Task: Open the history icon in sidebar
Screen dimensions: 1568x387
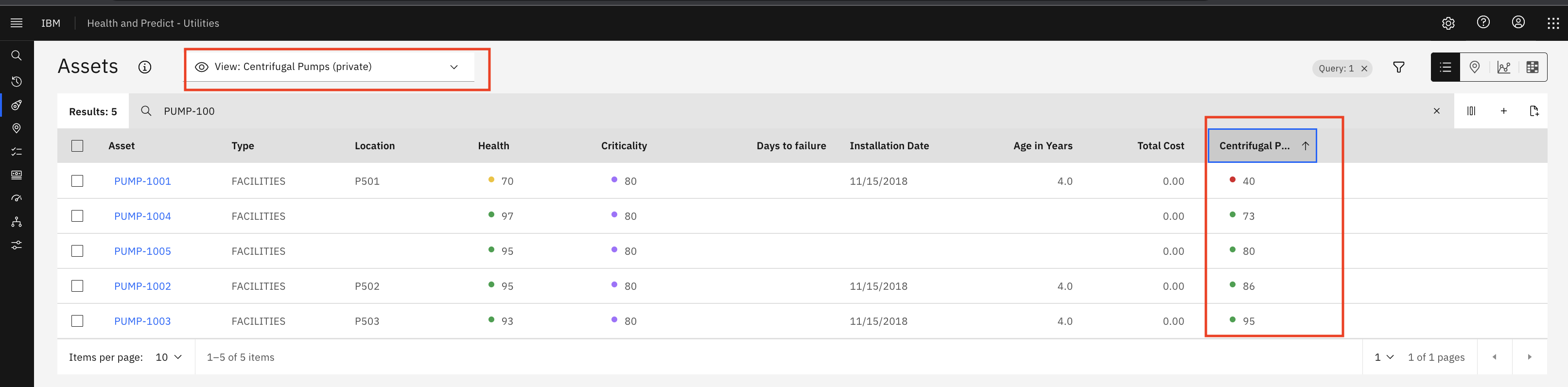Action: click(x=17, y=82)
